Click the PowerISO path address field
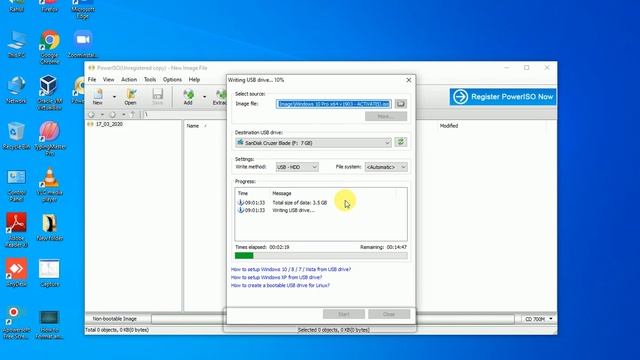The width and height of the screenshot is (640, 360). [x=184, y=115]
